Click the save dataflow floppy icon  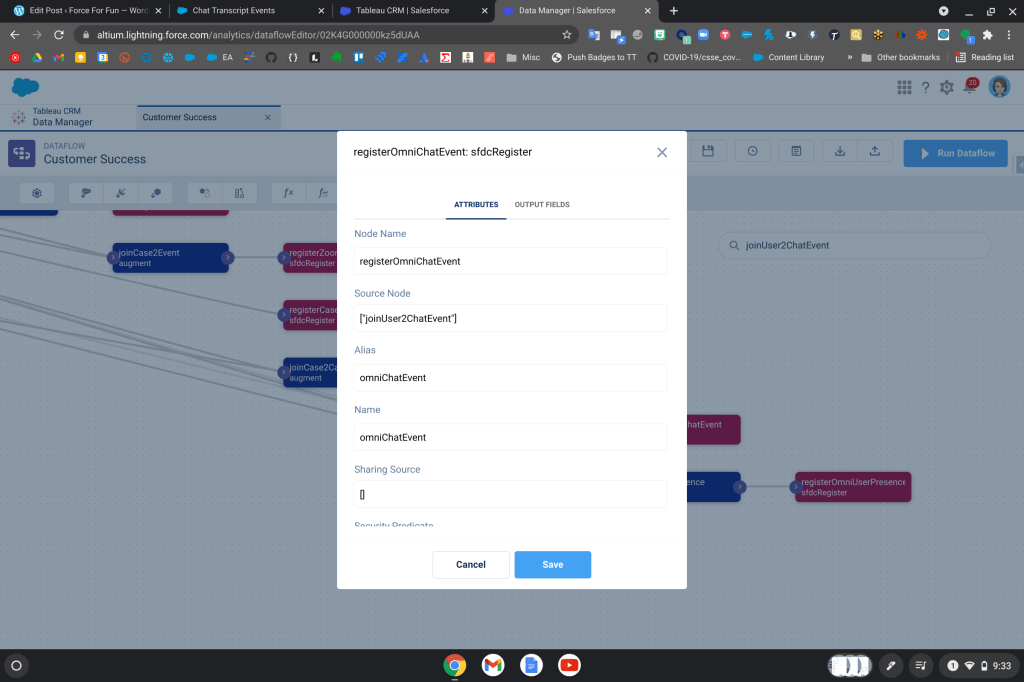pyautogui.click(x=708, y=151)
